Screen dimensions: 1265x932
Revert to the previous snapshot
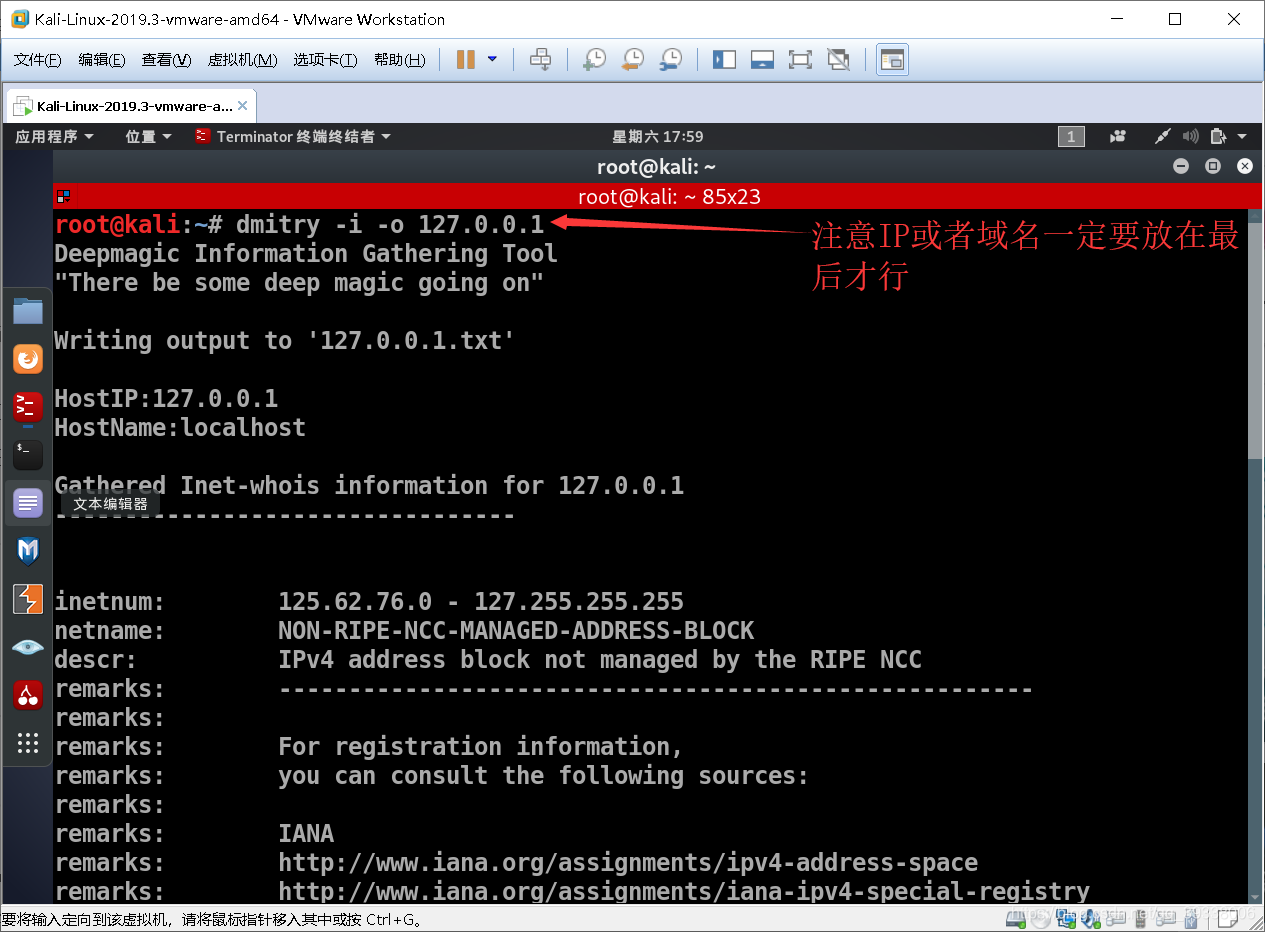[632, 60]
